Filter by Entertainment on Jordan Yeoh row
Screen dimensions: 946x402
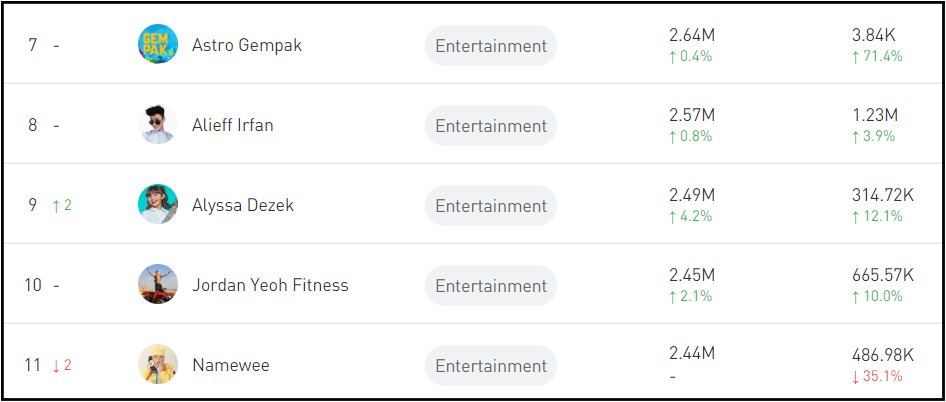pos(490,285)
